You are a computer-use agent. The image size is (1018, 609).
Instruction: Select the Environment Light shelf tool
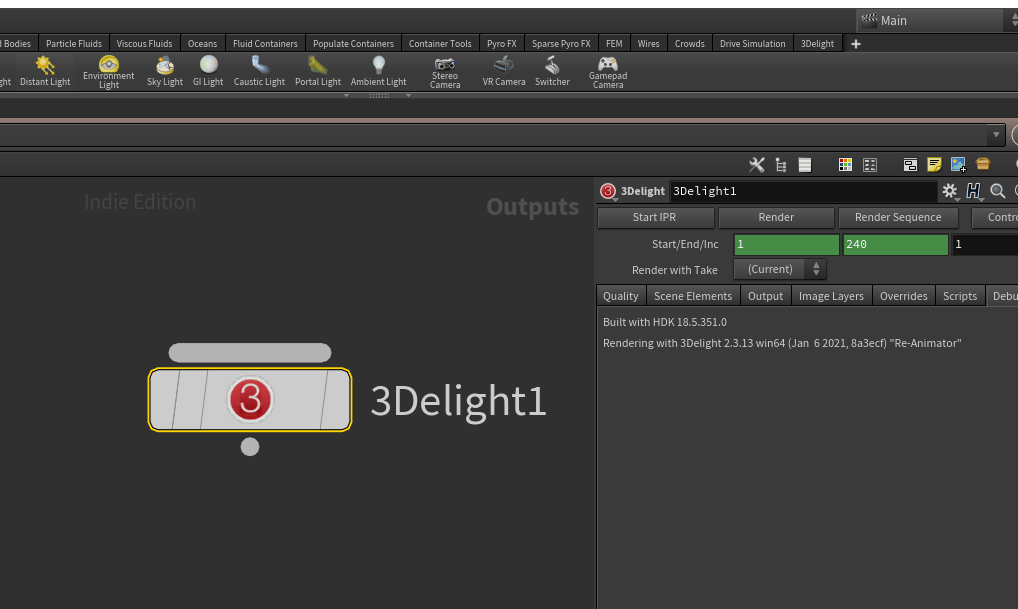point(109,71)
